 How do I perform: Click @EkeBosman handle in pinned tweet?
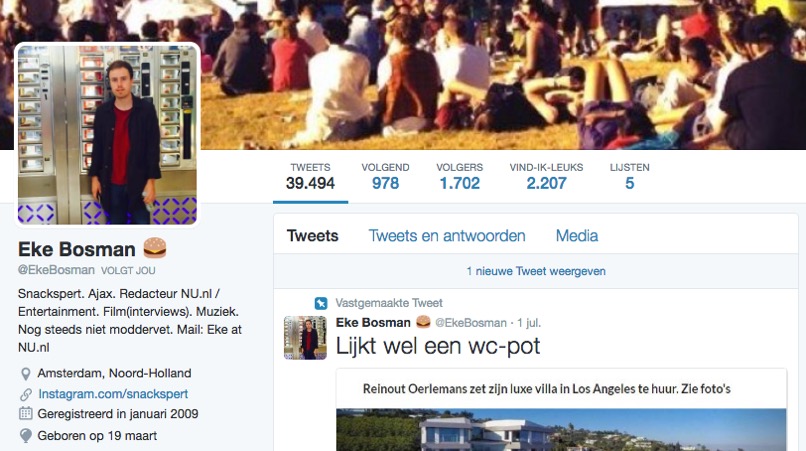471,323
